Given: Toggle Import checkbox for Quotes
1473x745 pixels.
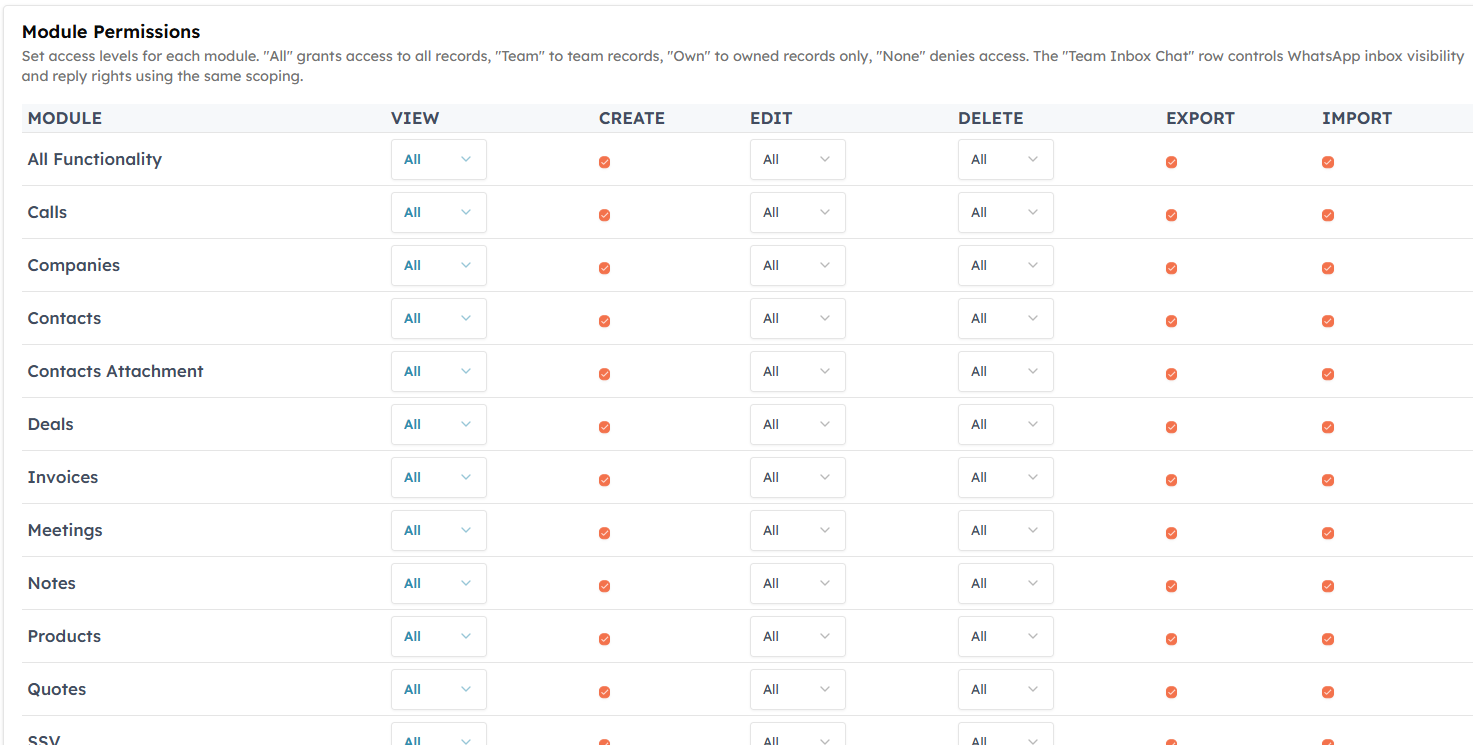Looking at the screenshot, I should click(x=1328, y=692).
